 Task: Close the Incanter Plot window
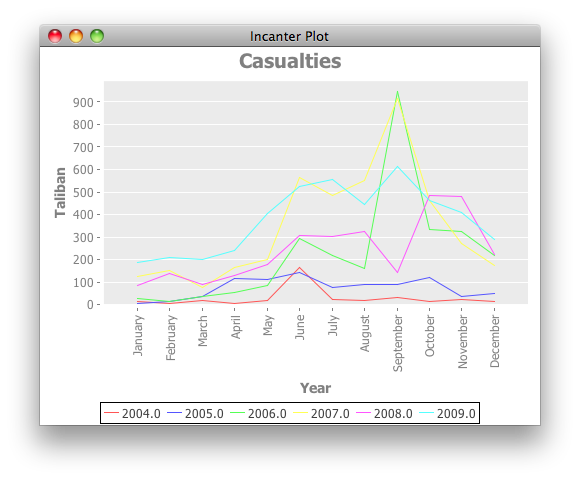pos(55,36)
